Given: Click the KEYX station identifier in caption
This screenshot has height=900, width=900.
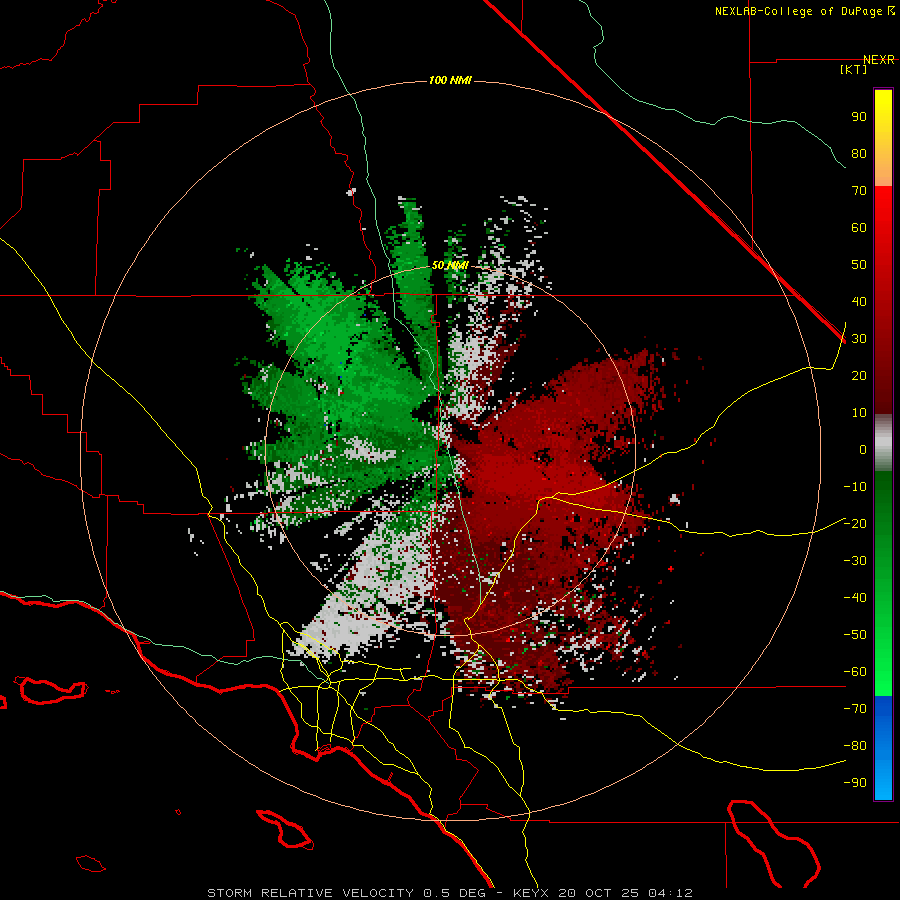Looking at the screenshot, I should (531, 893).
